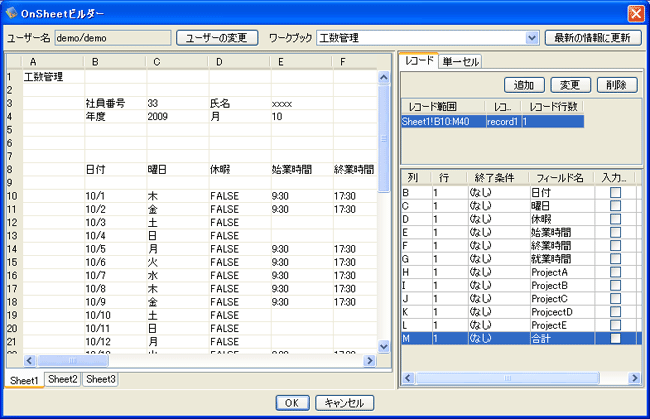
Task: Click the field list scroll right arrow
Action: pos(633,379)
